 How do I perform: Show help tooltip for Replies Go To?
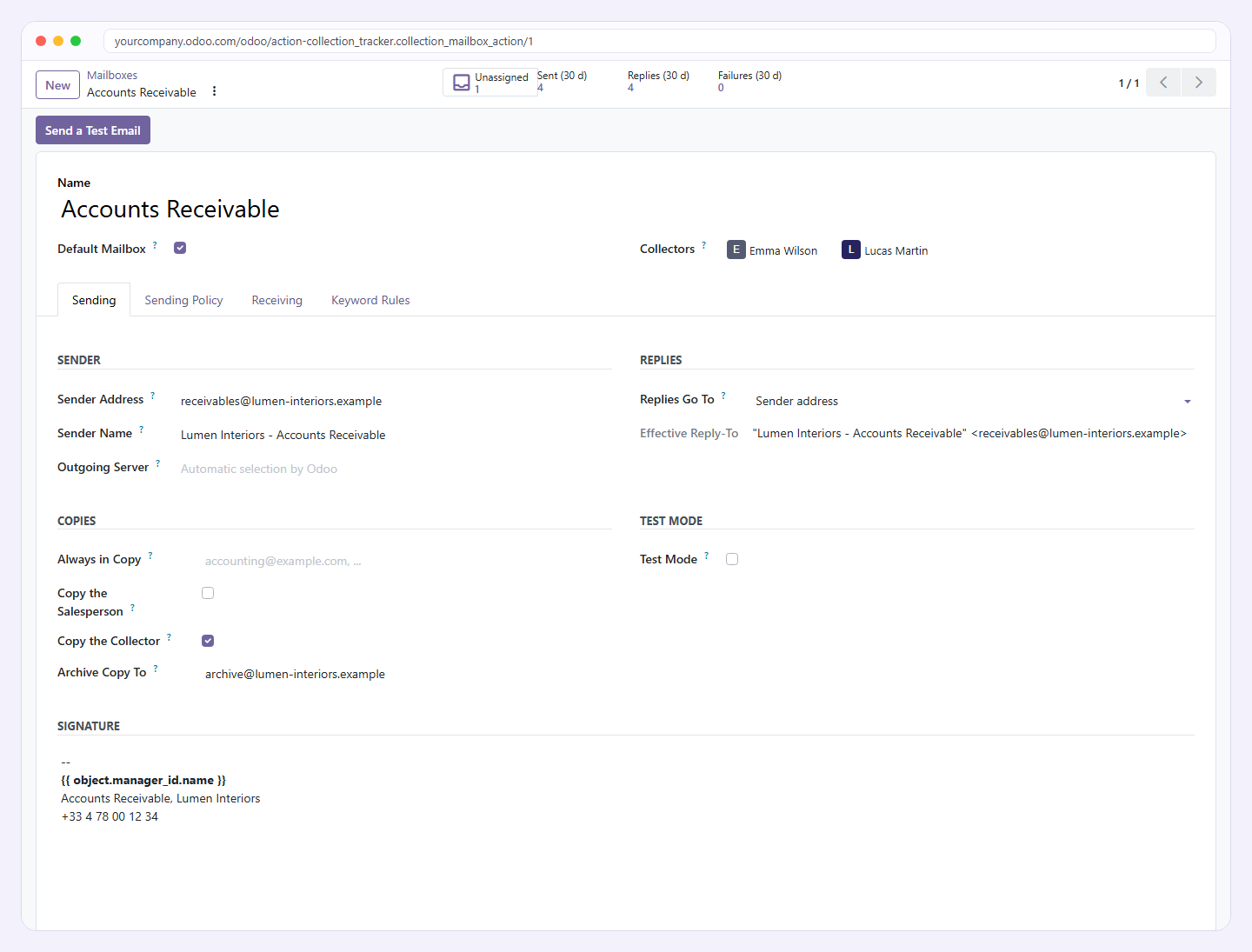(x=723, y=396)
